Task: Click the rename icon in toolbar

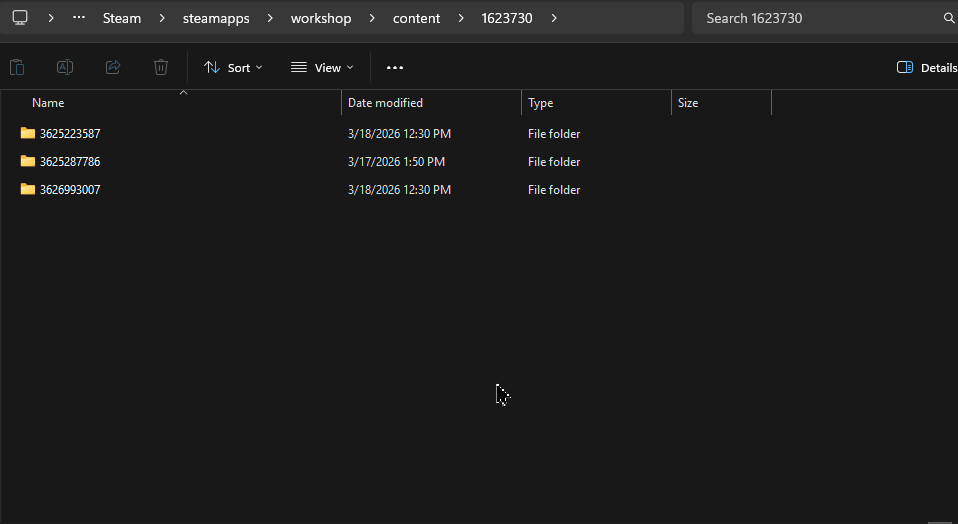Action: coord(65,67)
